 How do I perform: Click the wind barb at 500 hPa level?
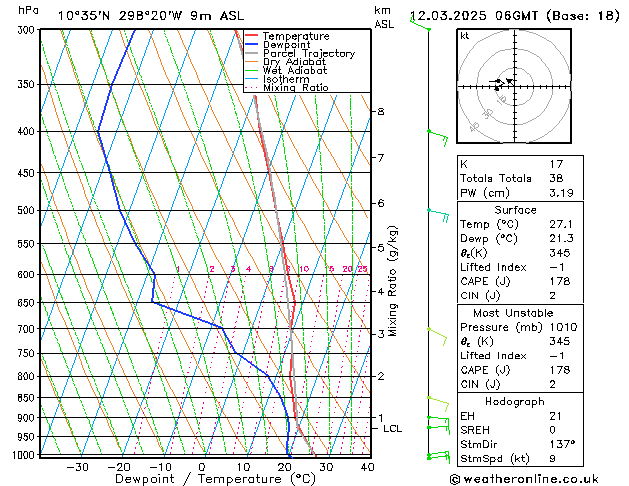(x=438, y=215)
